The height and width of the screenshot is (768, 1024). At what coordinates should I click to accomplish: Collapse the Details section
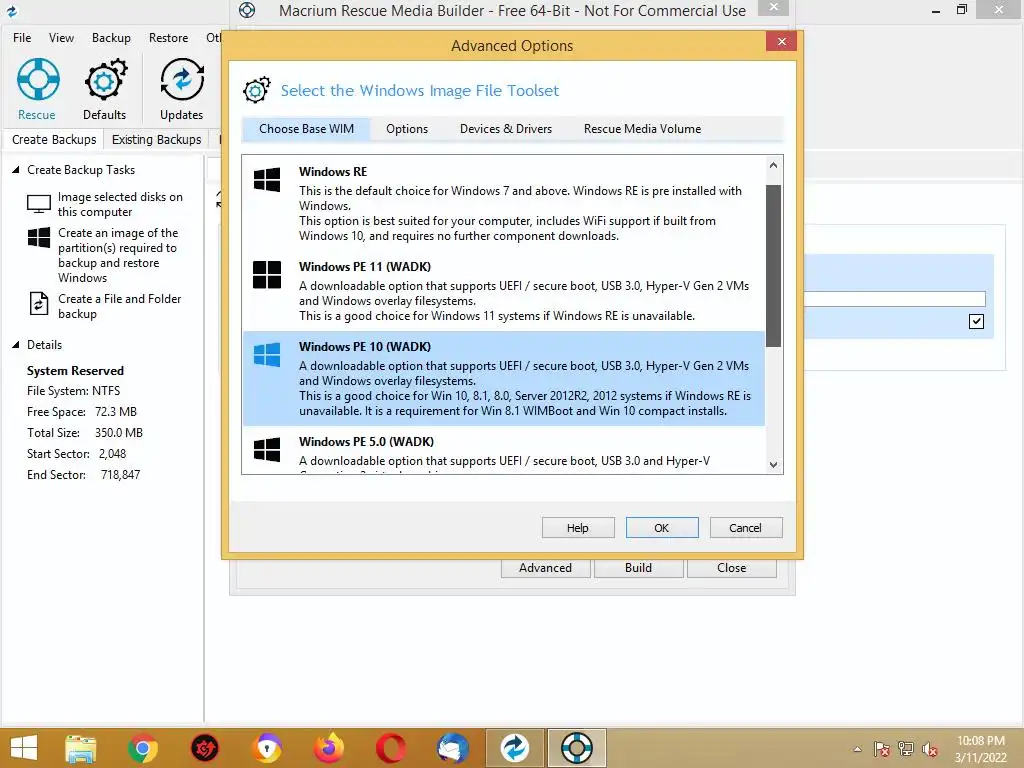coord(16,345)
